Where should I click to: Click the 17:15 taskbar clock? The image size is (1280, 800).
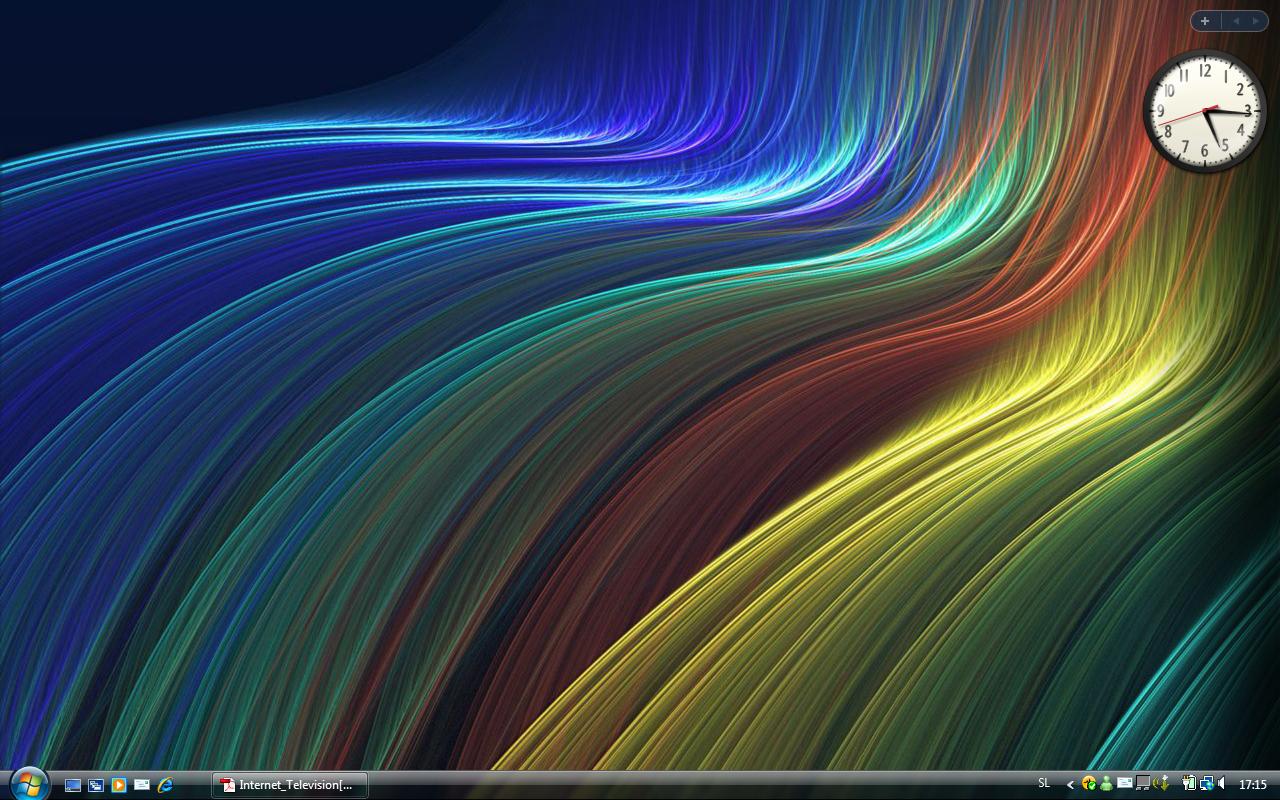tap(1253, 785)
